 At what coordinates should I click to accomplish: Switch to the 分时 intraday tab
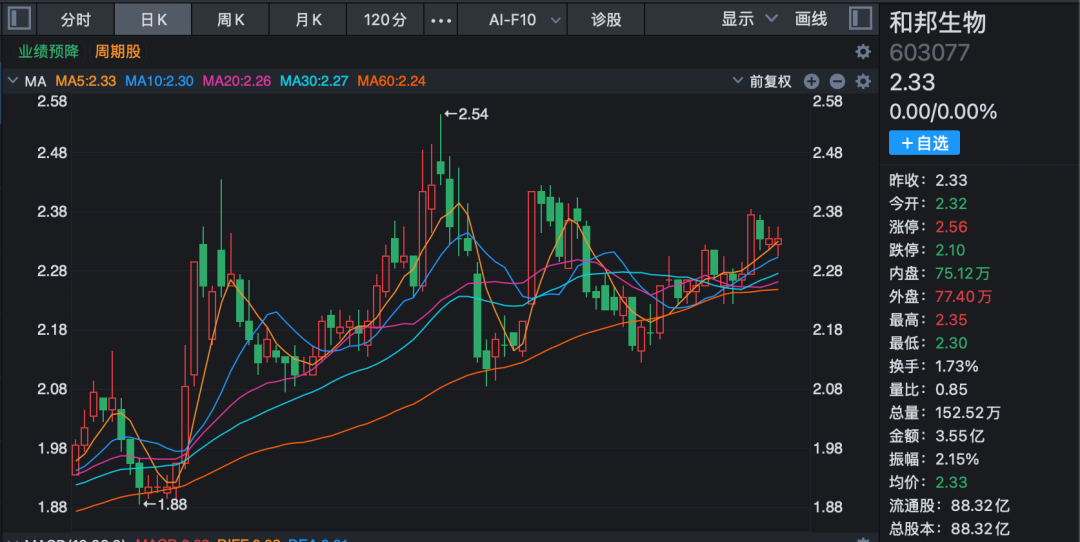[75, 19]
